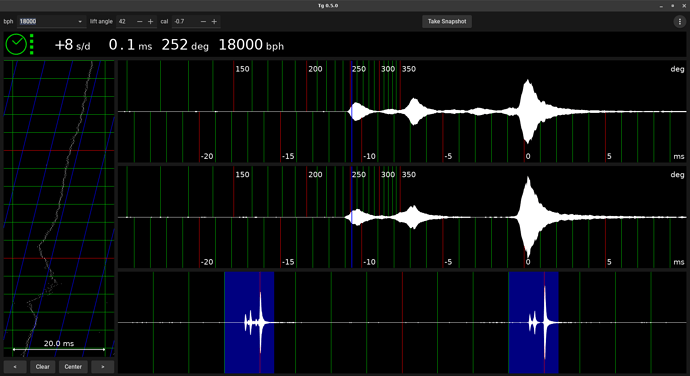690x376 pixels.
Task: Click the 20.0 ms scale bar
Action: click(x=59, y=349)
